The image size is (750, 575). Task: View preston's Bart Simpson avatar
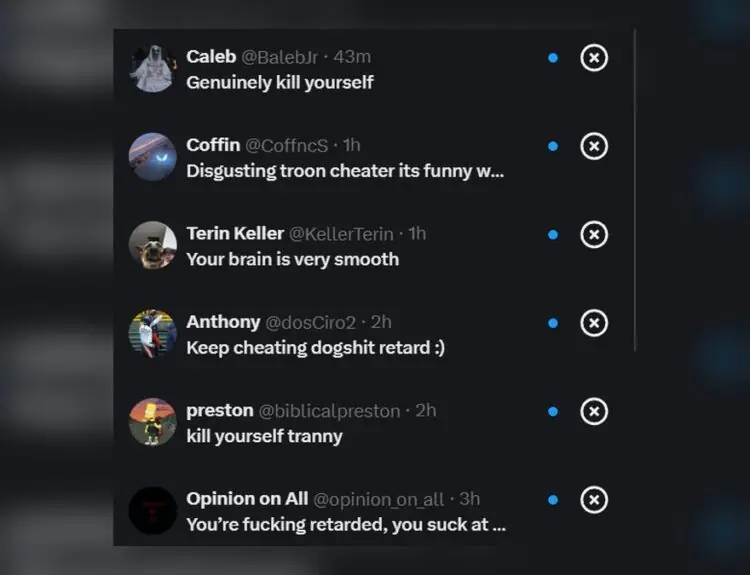[x=153, y=422]
